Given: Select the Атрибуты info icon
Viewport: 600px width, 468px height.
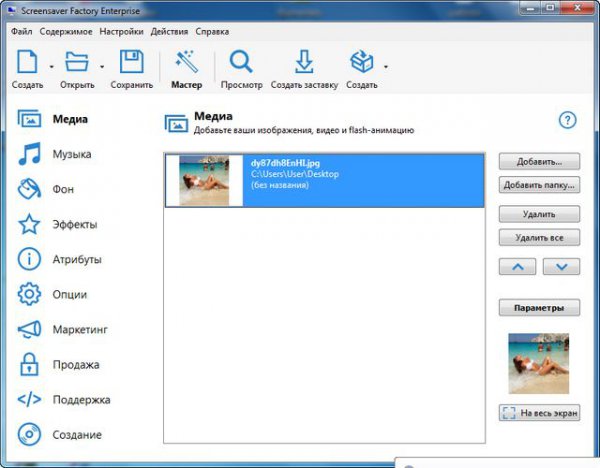Looking at the screenshot, I should click(x=29, y=259).
